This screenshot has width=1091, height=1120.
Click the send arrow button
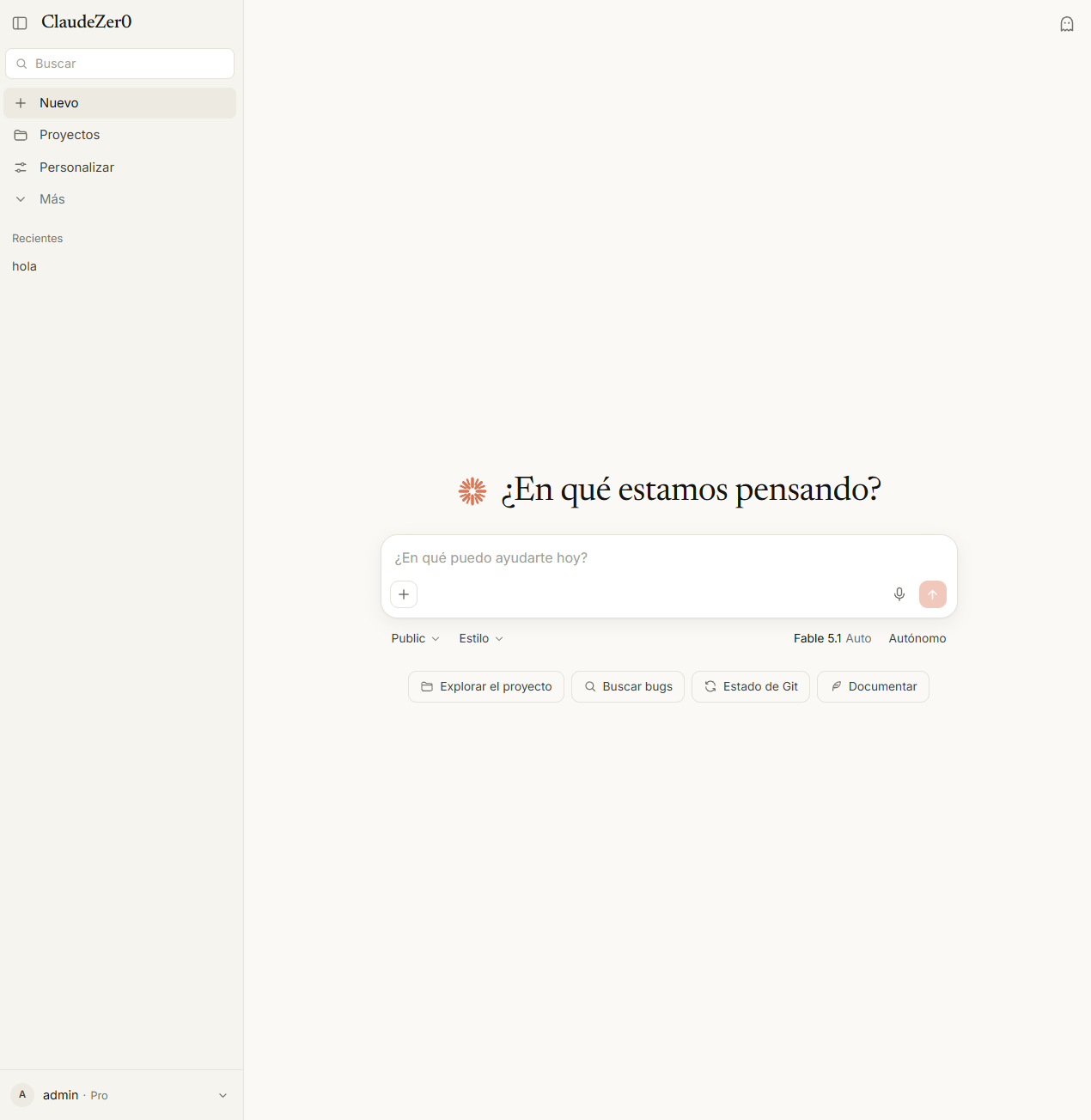click(x=933, y=594)
